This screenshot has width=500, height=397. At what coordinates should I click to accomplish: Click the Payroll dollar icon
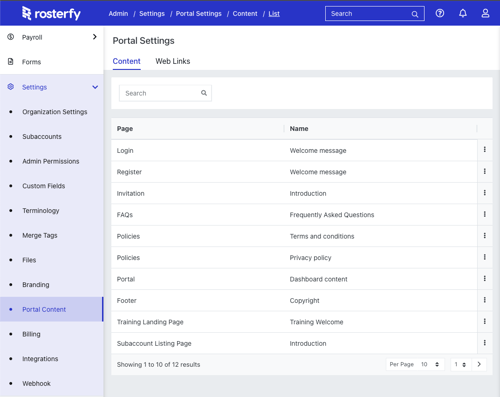click(x=11, y=37)
